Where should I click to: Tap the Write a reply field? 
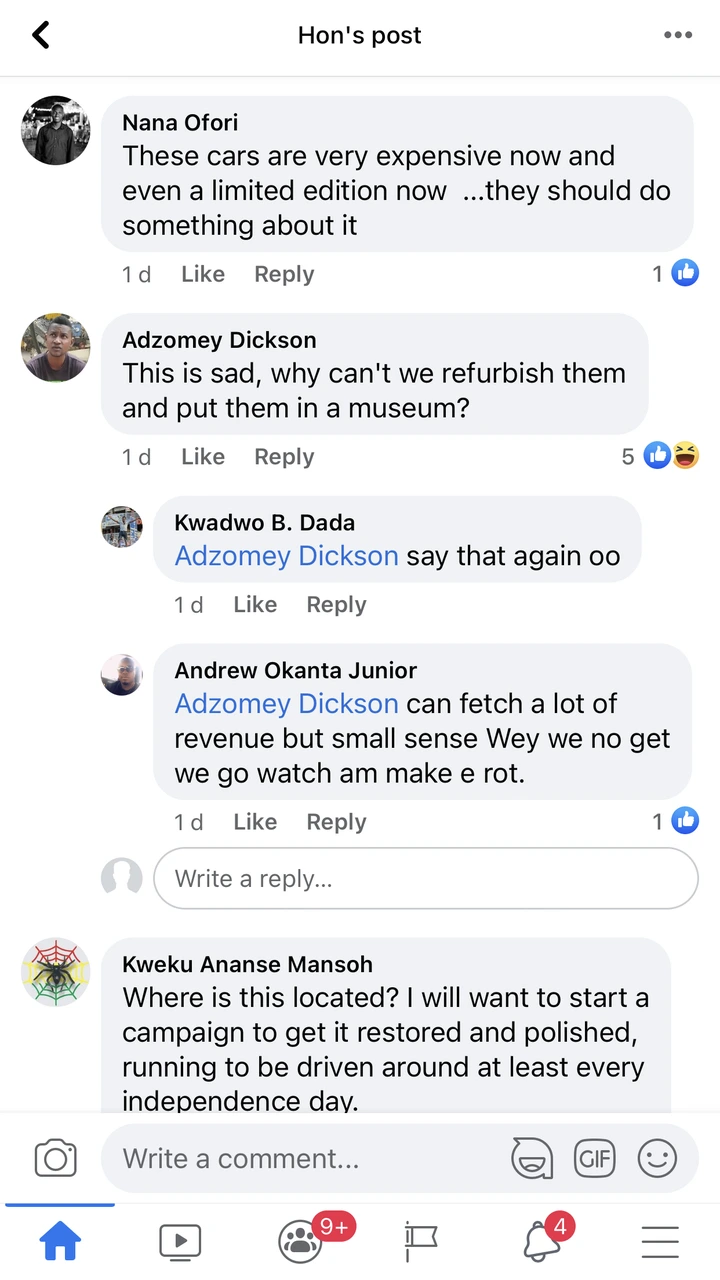(425, 879)
